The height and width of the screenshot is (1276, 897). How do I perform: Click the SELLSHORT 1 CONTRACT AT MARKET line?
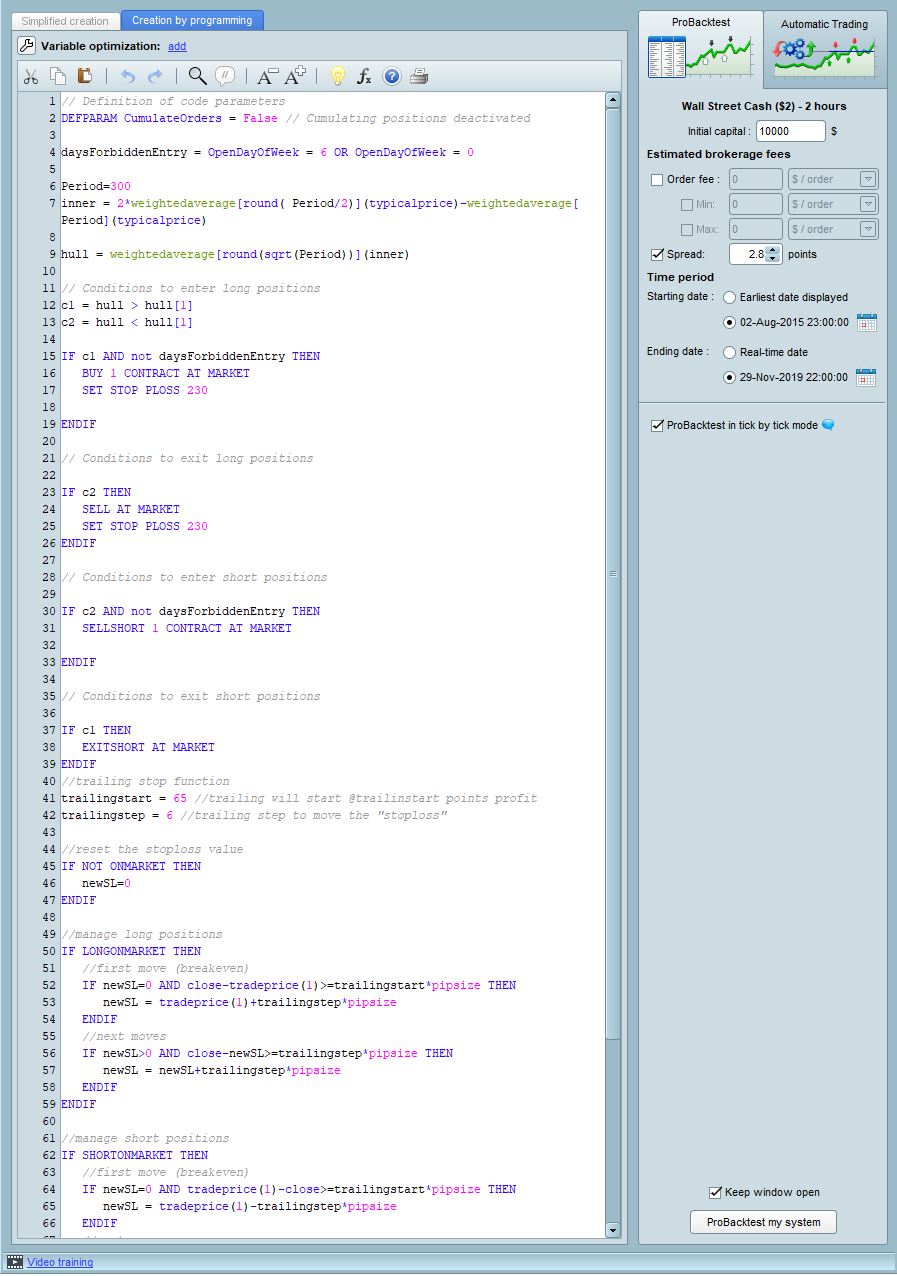pos(187,628)
